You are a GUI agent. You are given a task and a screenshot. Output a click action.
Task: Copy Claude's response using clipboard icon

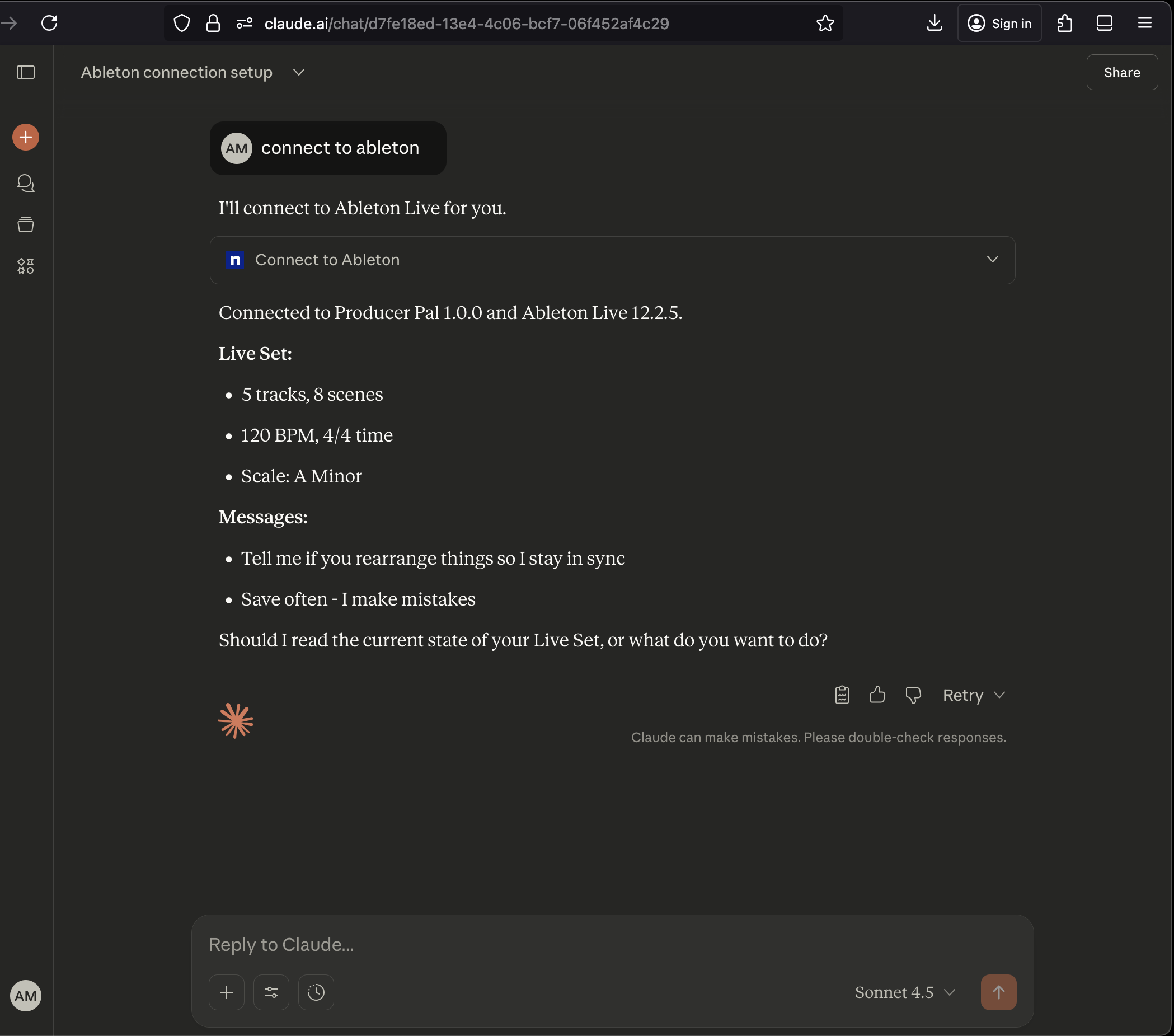(841, 695)
